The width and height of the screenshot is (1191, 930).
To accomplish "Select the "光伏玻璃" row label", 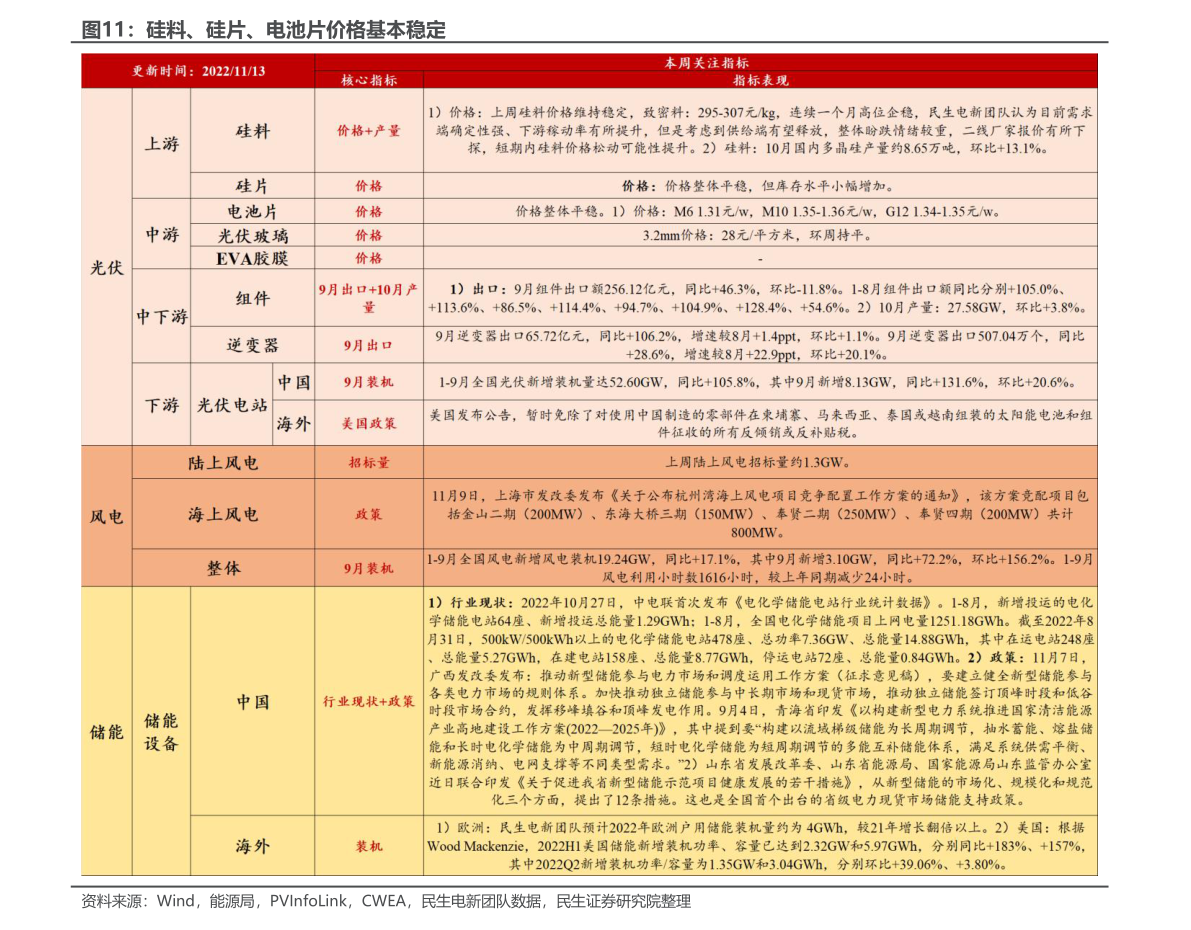I will pos(252,236).
